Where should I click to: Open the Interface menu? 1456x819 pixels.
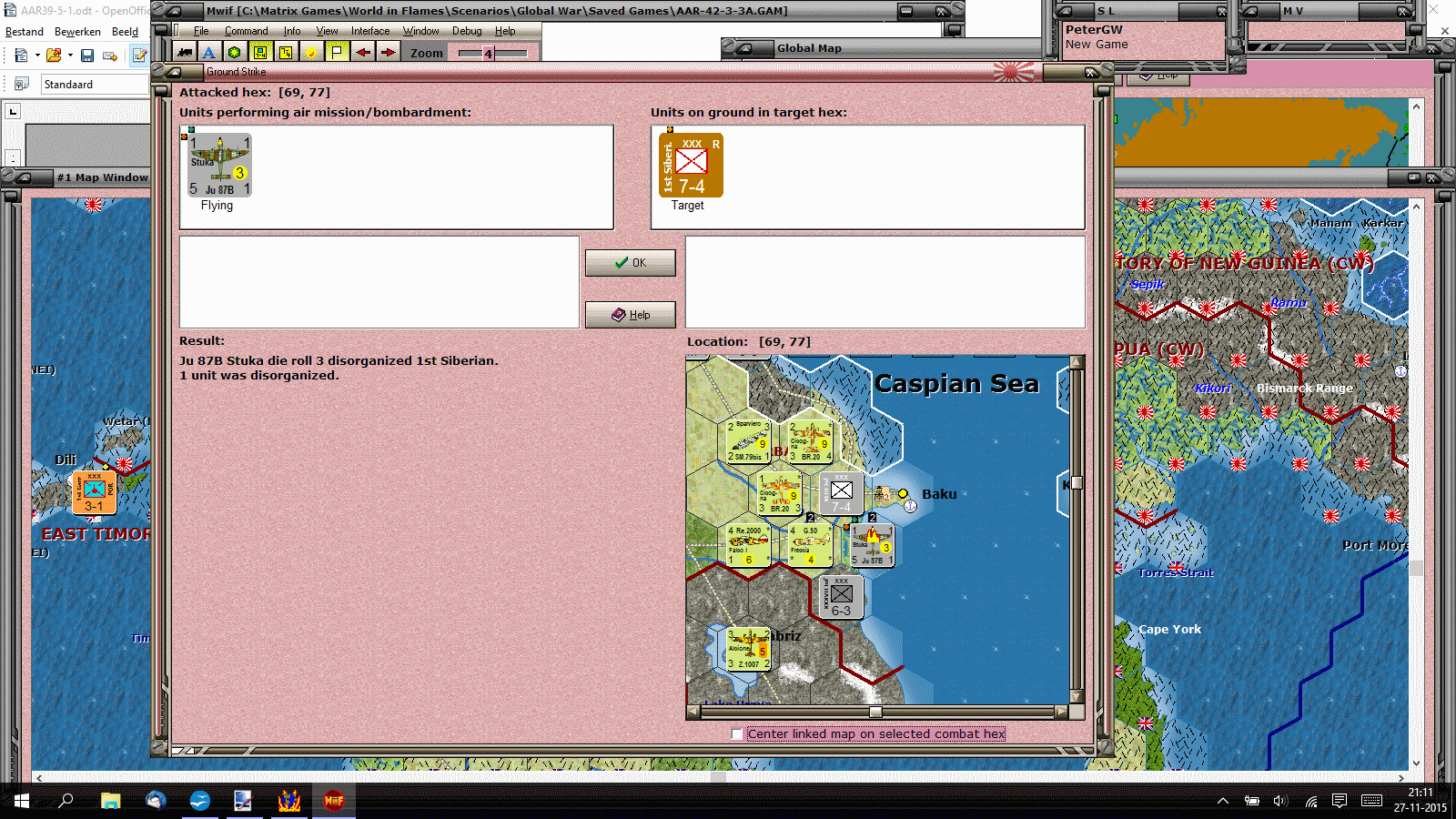pos(370,31)
